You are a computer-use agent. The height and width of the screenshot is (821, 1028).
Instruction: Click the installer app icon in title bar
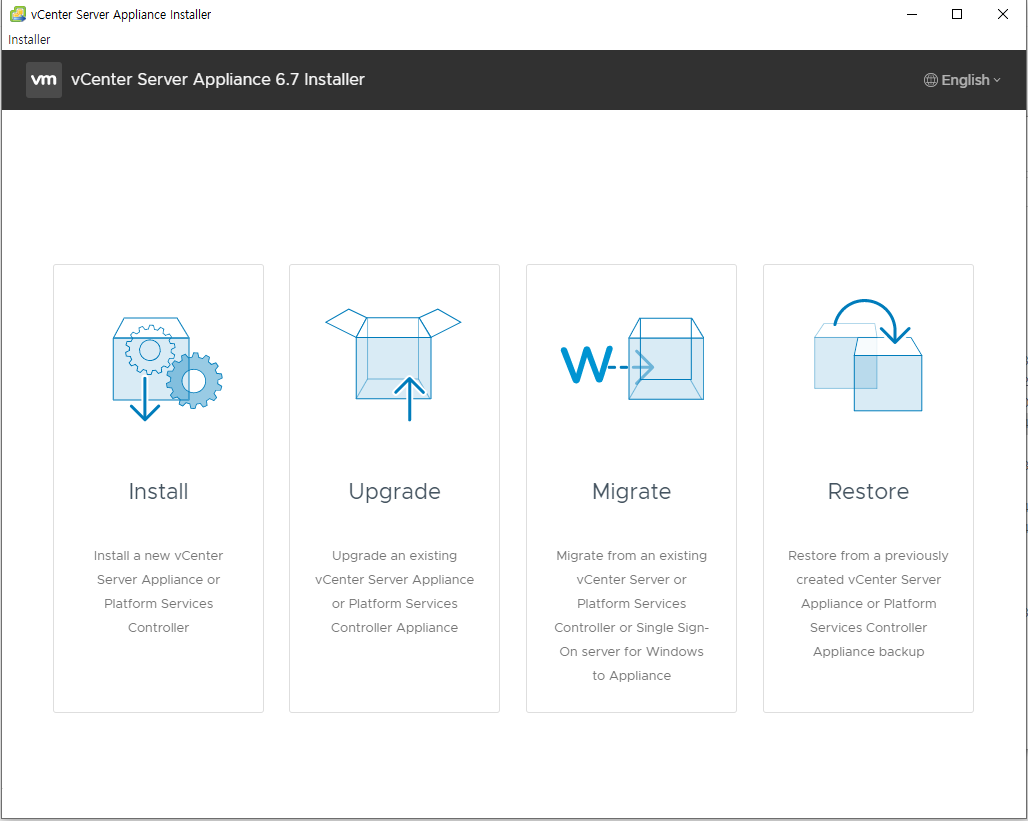[x=18, y=14]
